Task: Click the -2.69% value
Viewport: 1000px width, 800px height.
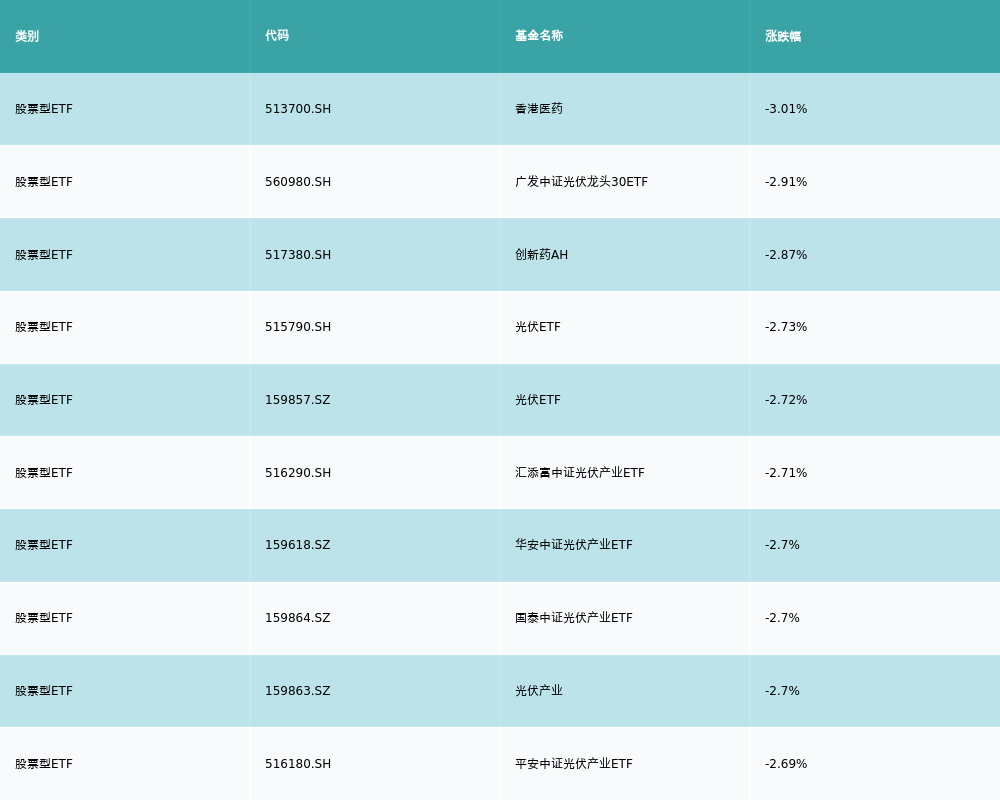Action: [x=786, y=764]
